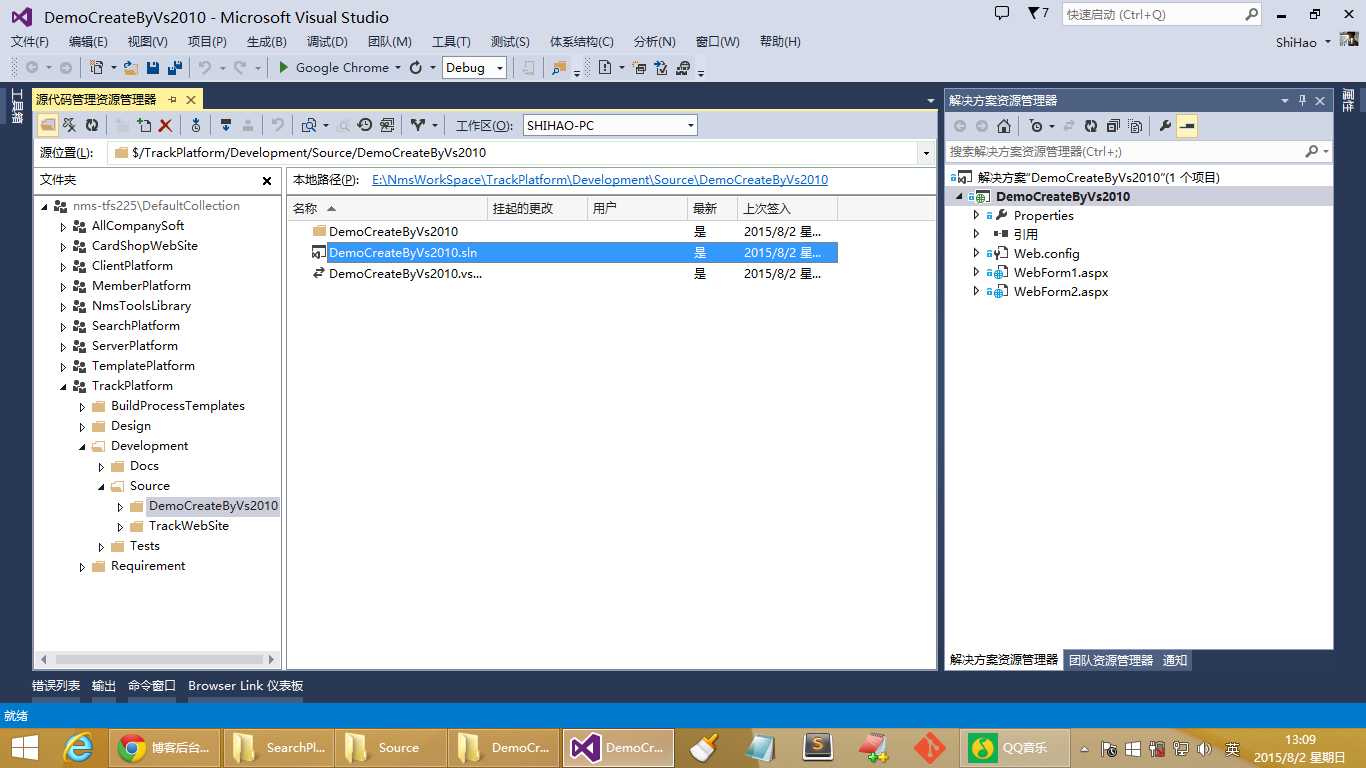Open the 调试(D) menu
This screenshot has width=1366, height=768.
click(x=327, y=42)
